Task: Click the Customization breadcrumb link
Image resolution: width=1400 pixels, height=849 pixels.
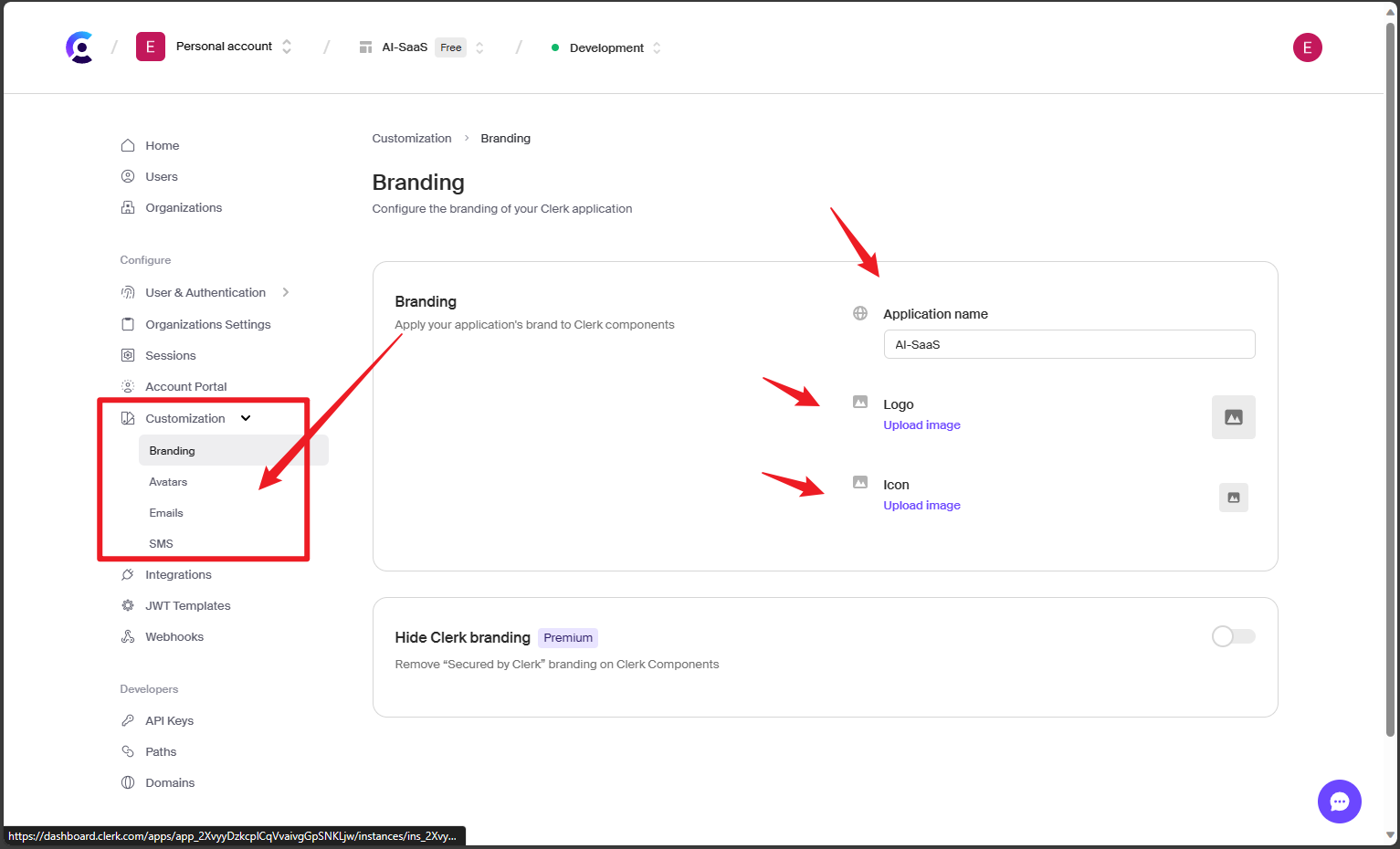Action: [412, 139]
